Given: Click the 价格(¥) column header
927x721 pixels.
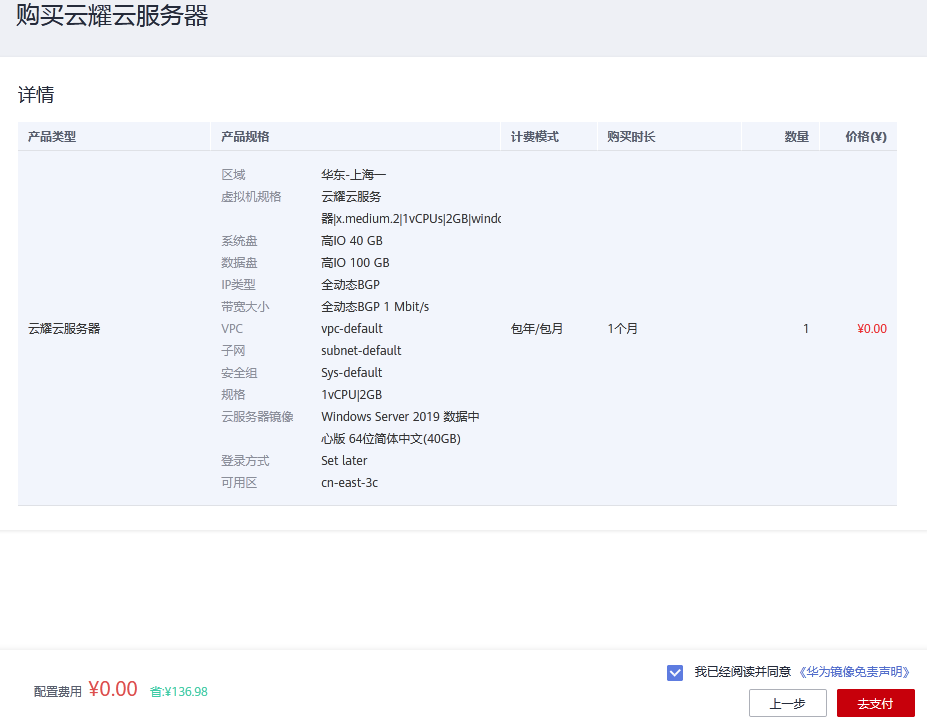Looking at the screenshot, I should (865, 137).
